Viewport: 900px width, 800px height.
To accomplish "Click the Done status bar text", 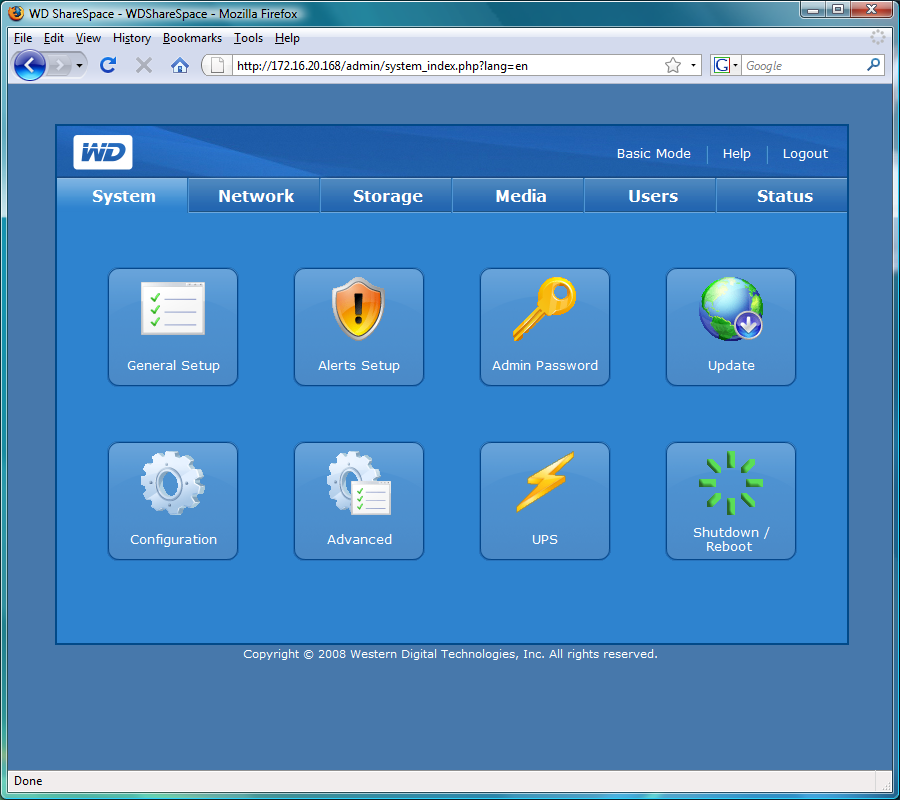I will [x=28, y=780].
